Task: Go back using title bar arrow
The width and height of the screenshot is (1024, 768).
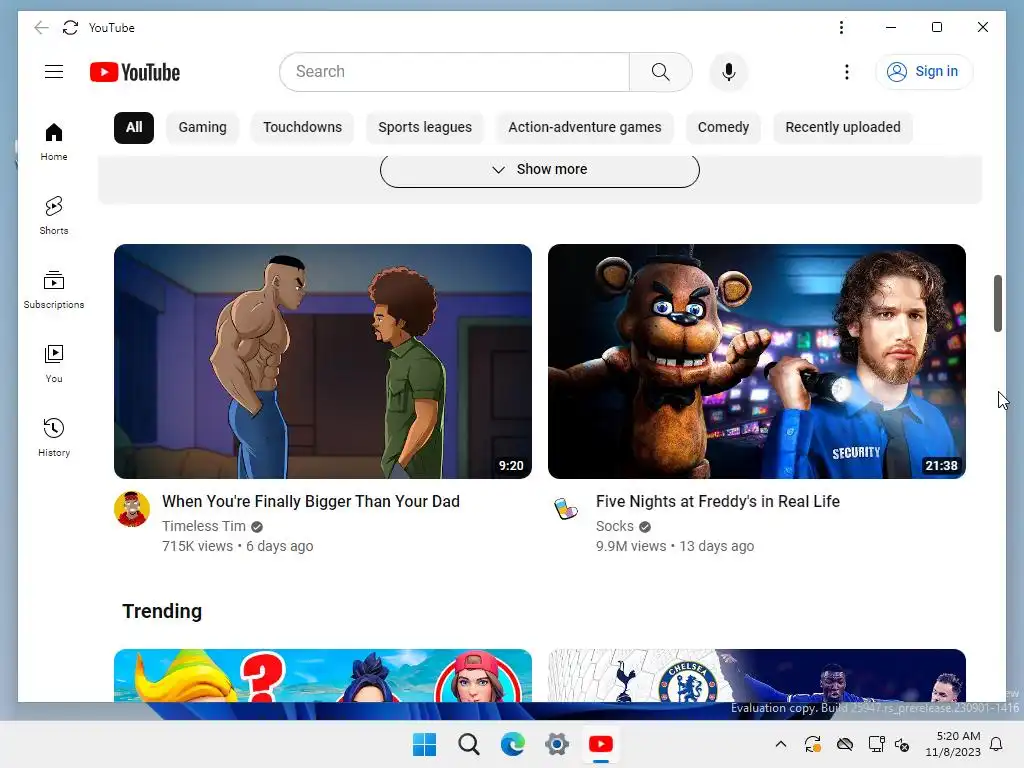Action: 41,27
